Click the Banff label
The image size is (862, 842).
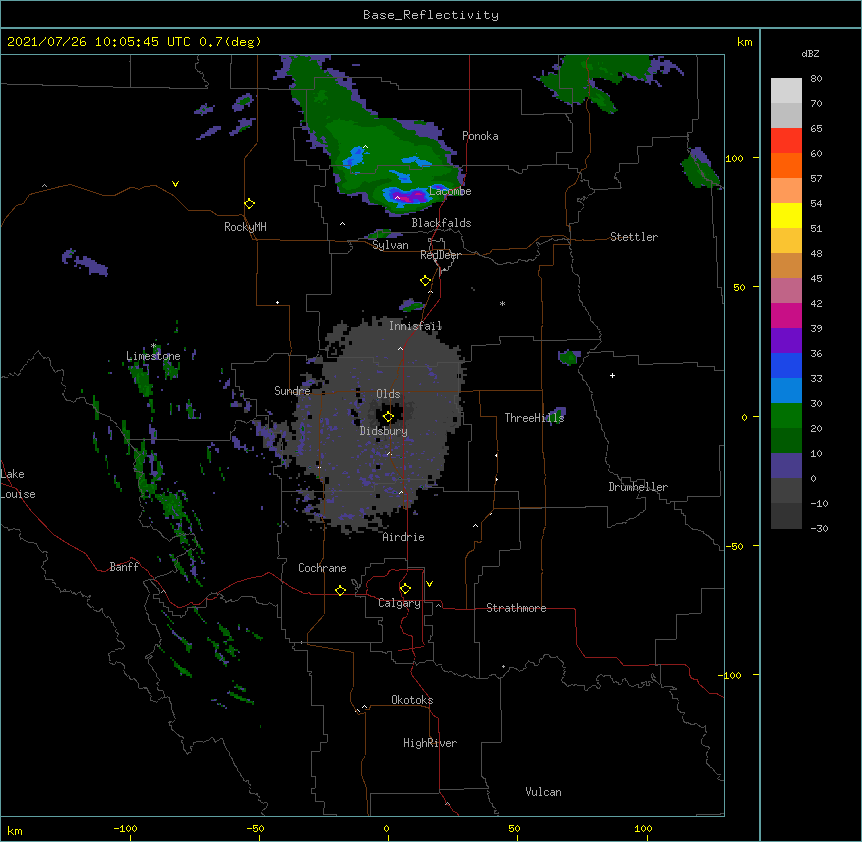coord(124,567)
